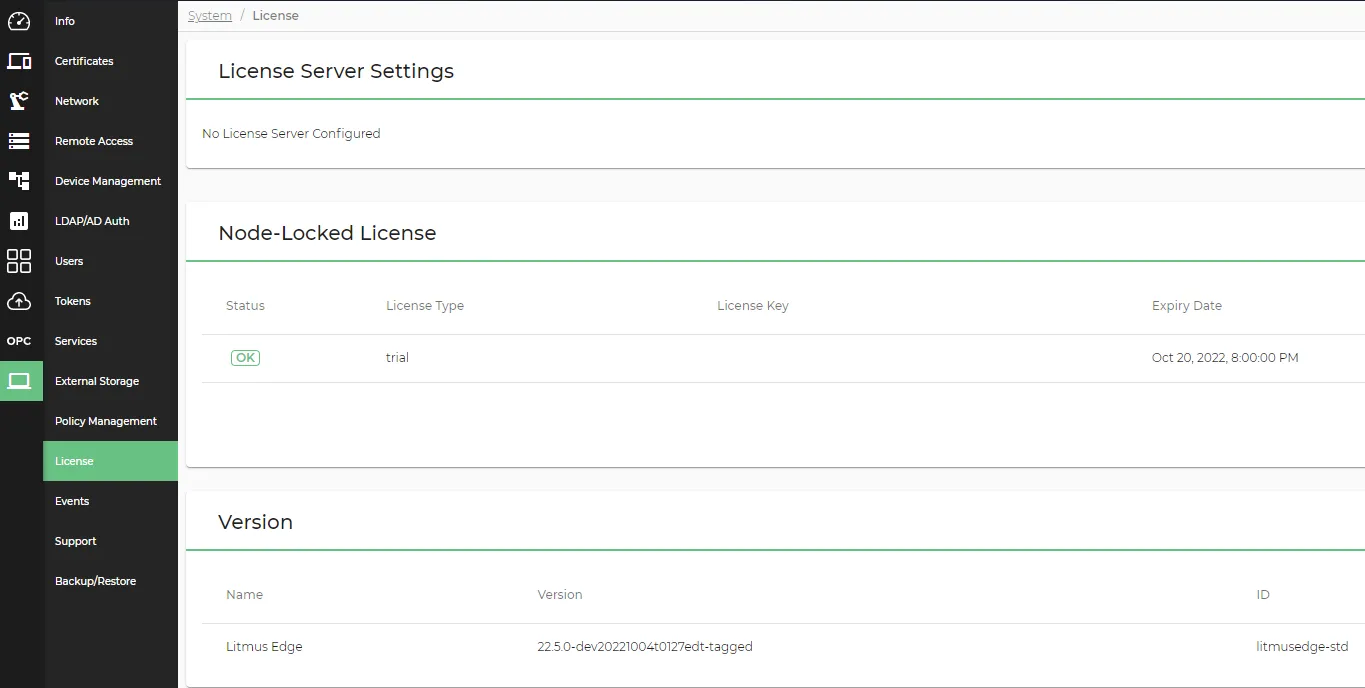The height and width of the screenshot is (688, 1365).
Task: Select External Storage
Action: click(x=97, y=381)
